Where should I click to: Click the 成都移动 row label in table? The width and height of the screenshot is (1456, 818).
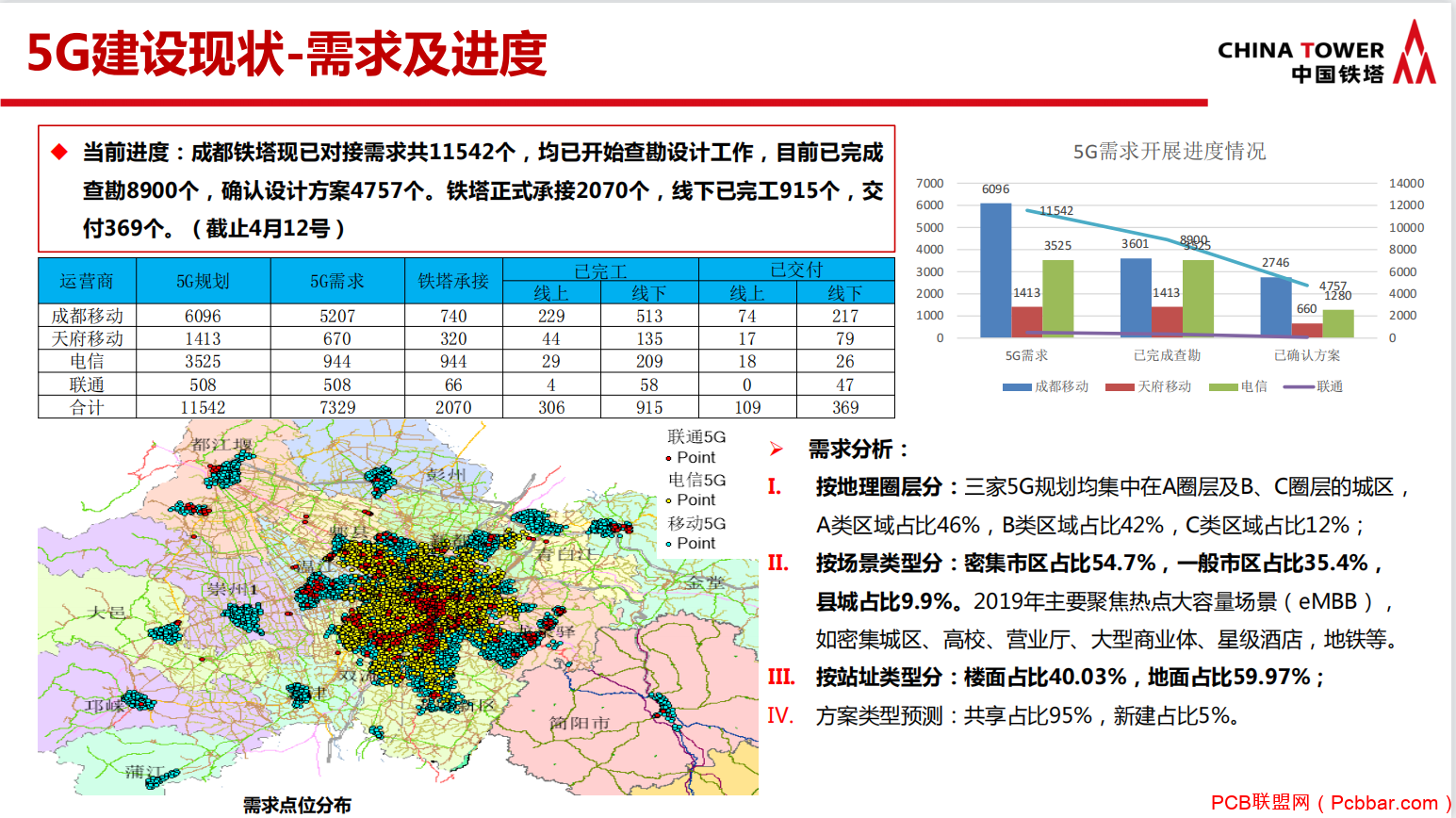coord(87,316)
